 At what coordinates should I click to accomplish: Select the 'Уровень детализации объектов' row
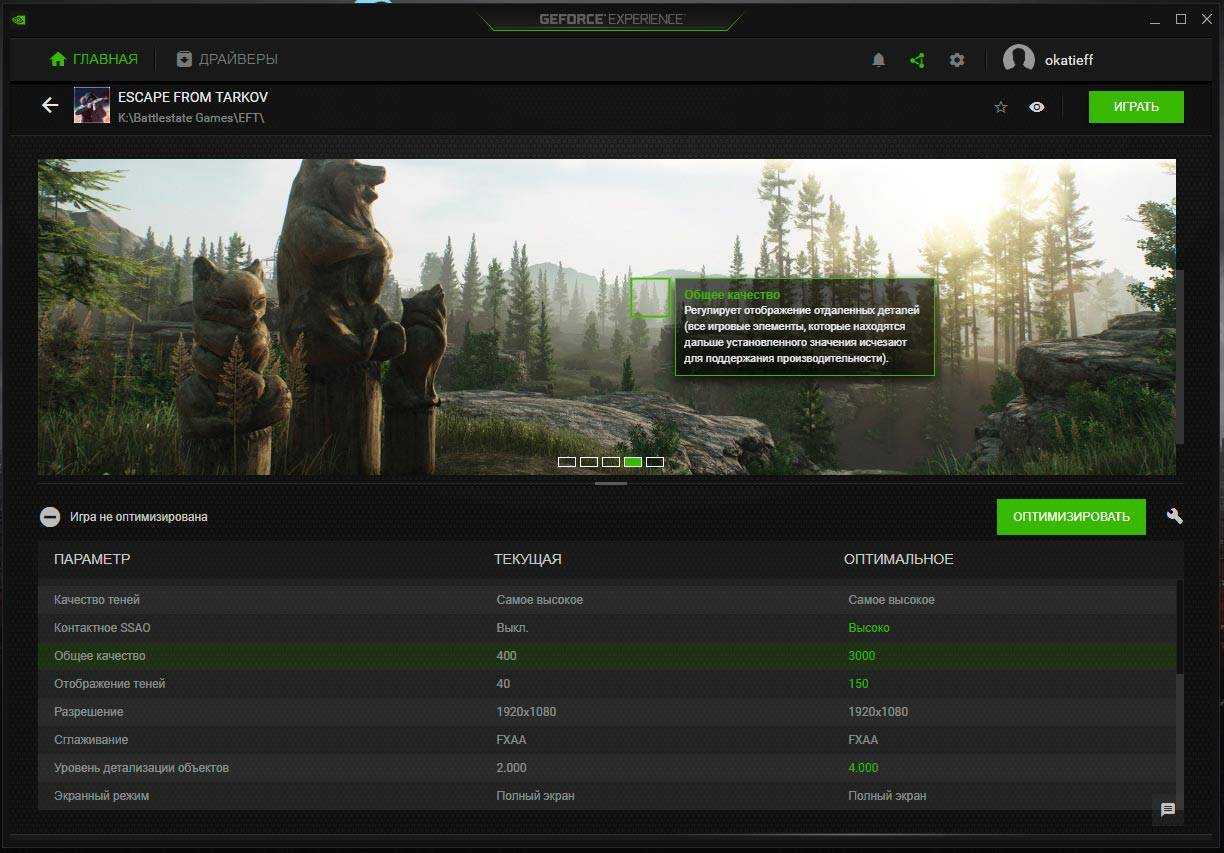607,768
